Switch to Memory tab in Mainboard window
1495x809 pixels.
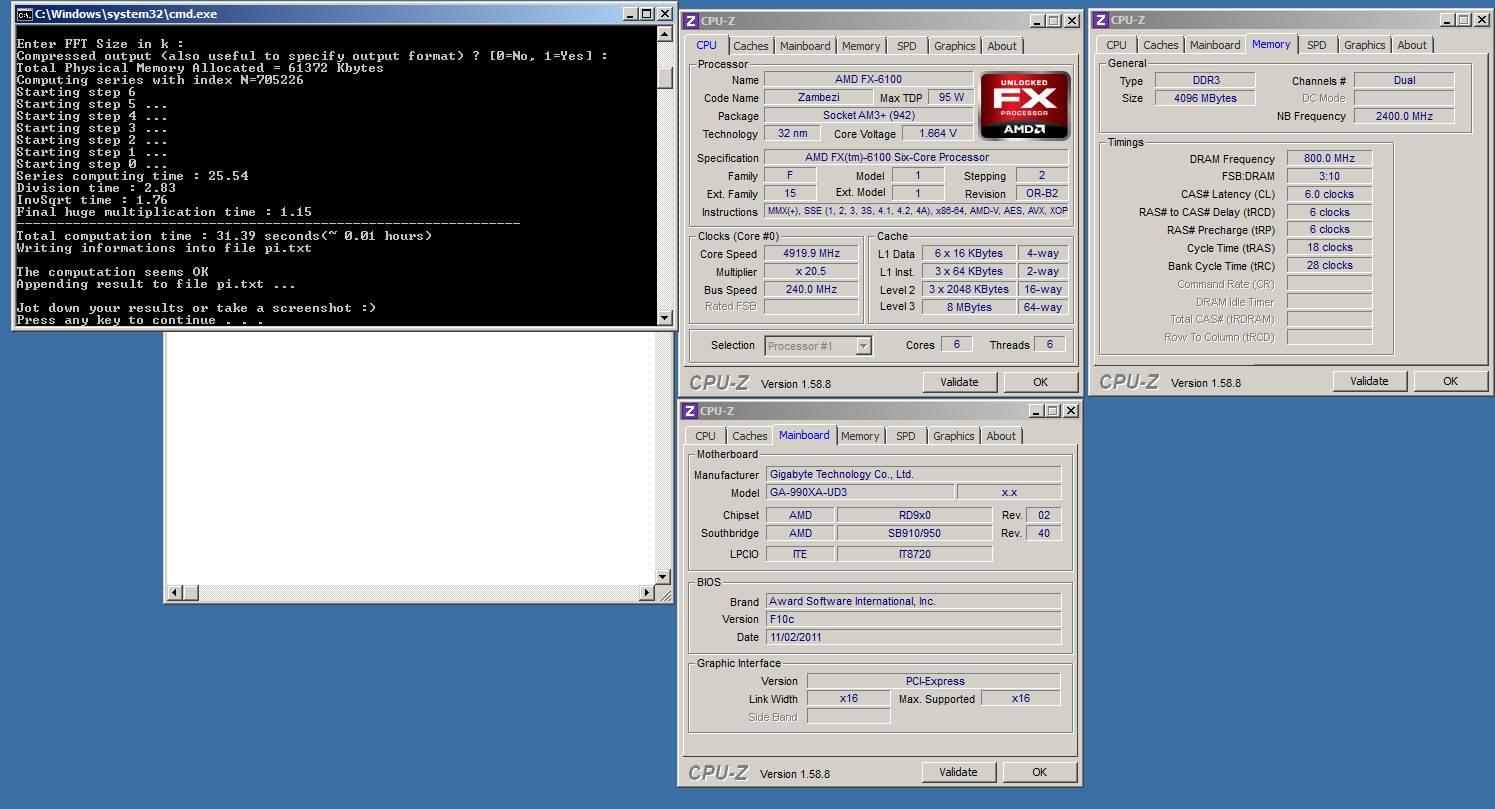tap(860, 436)
